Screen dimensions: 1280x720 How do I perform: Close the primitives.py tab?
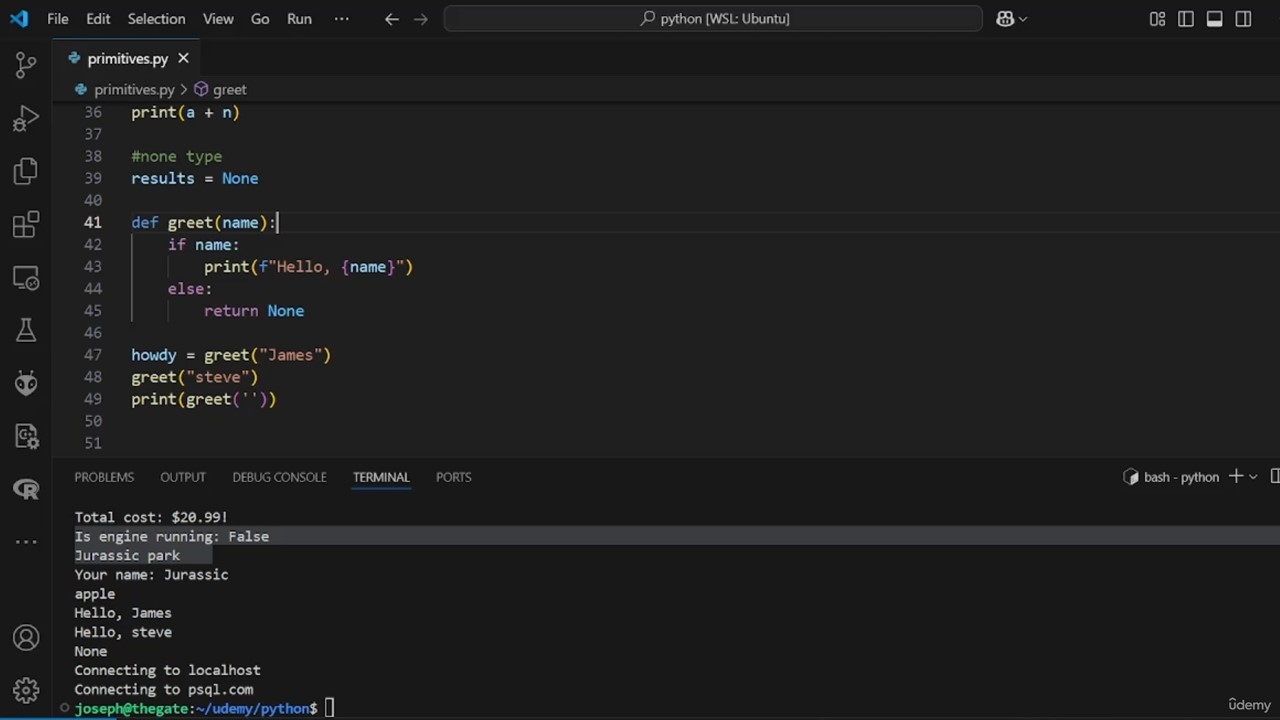point(183,58)
